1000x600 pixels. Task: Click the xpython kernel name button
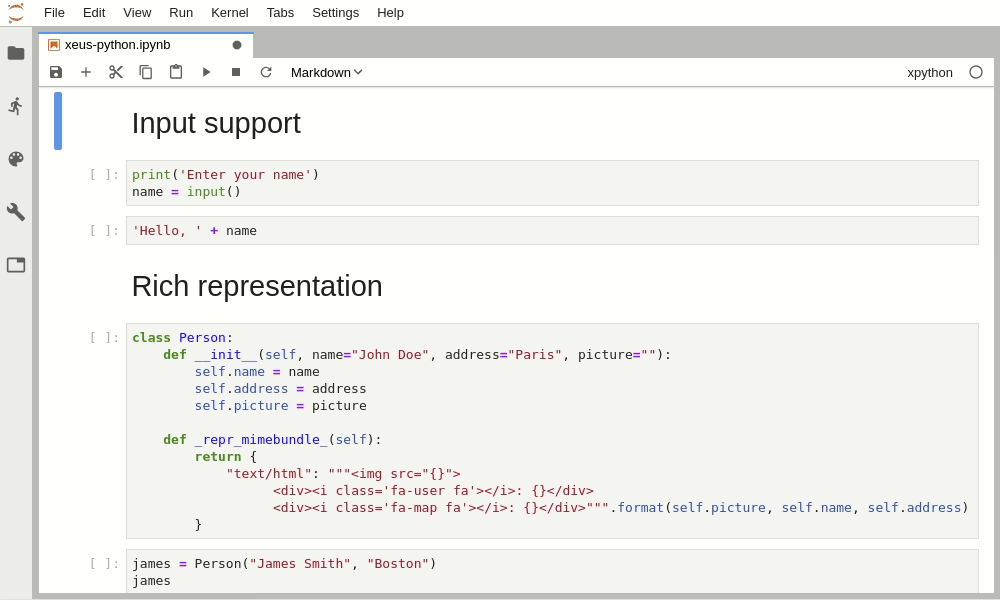[x=929, y=72]
